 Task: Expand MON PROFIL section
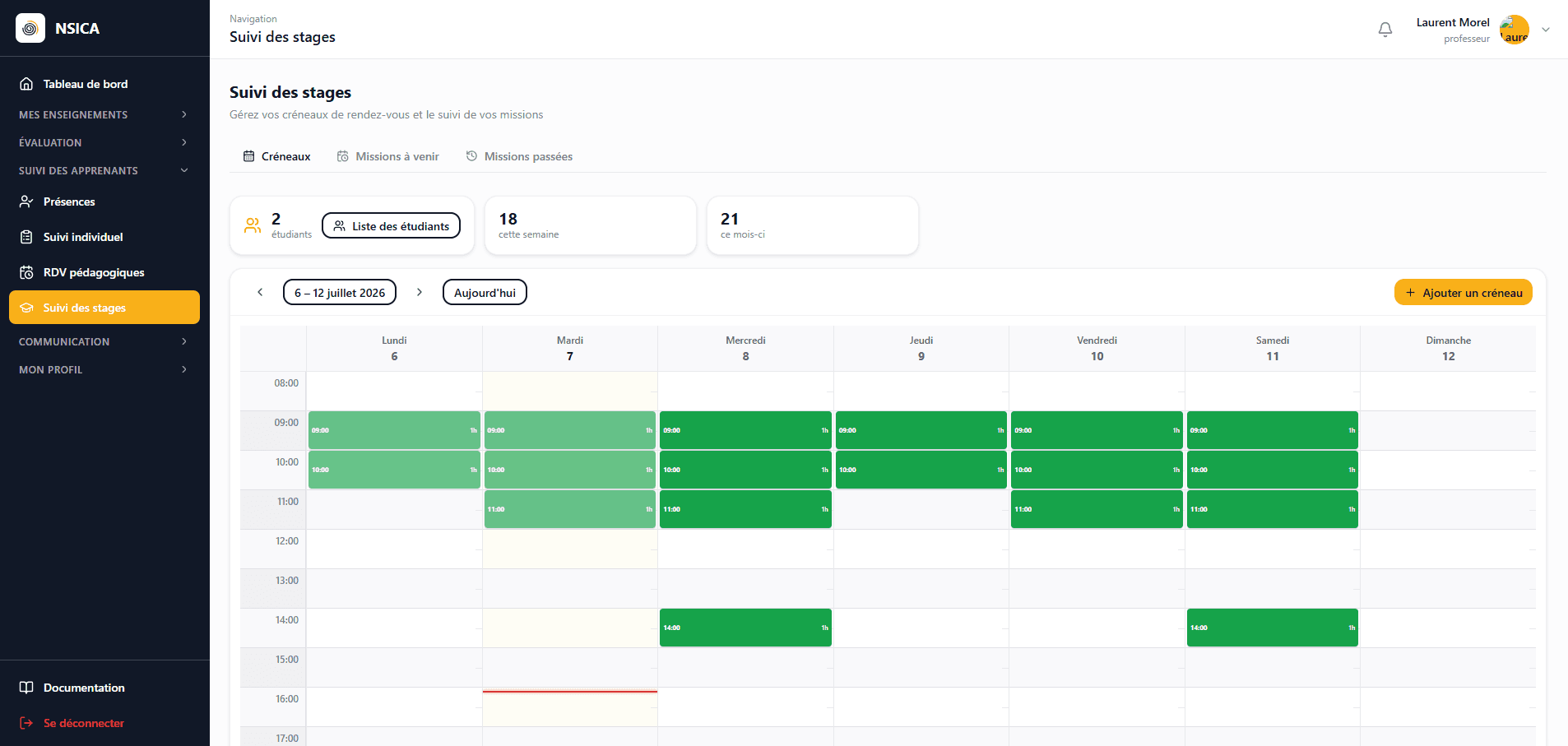pos(104,369)
